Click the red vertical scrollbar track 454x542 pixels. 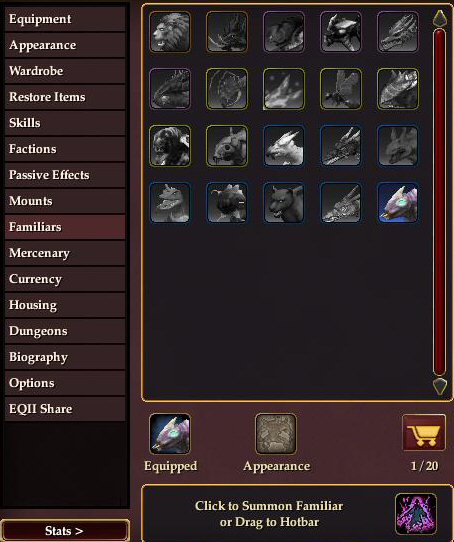pos(440,202)
